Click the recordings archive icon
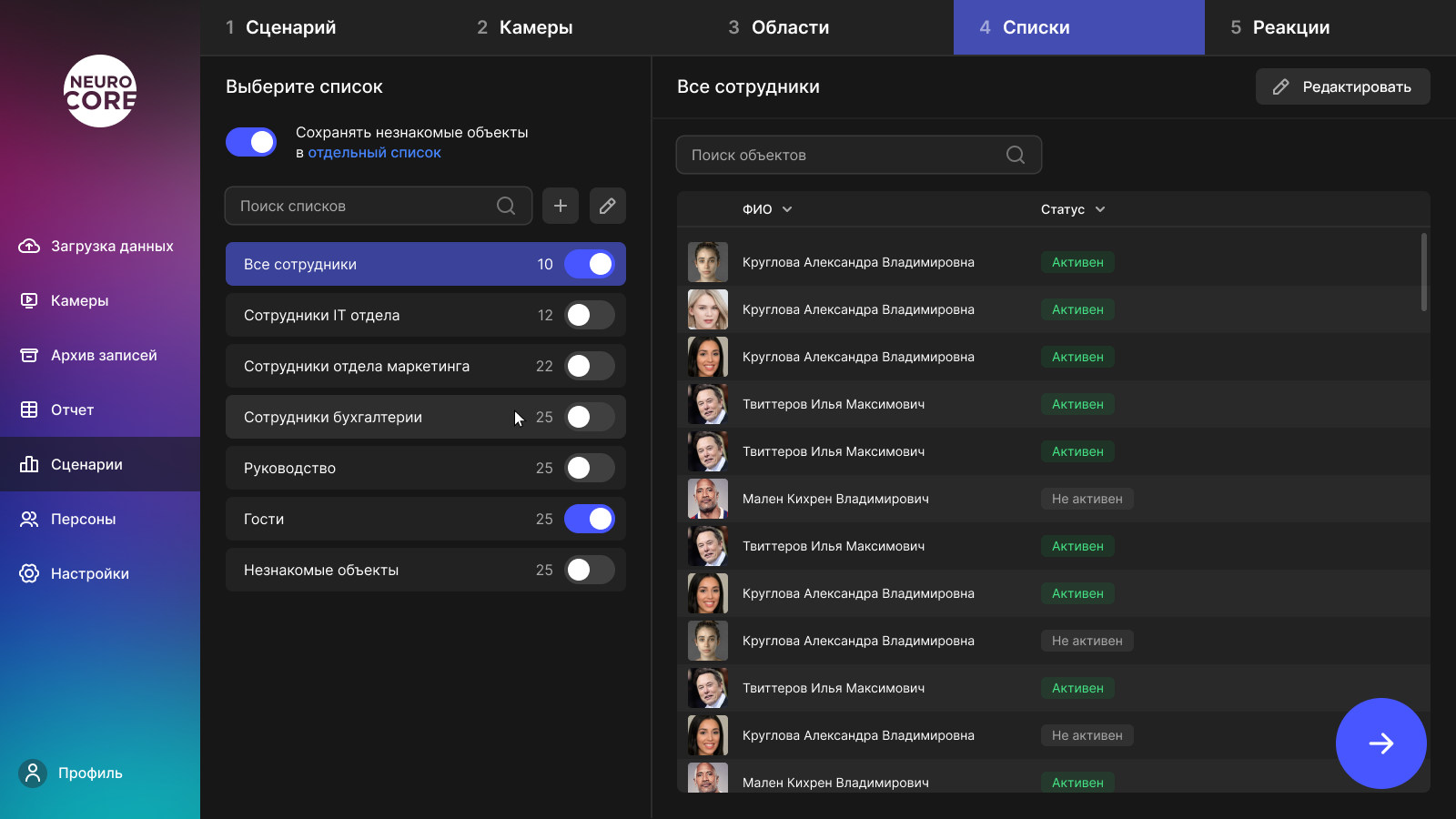Screen dimensions: 1456x819 pos(29,355)
